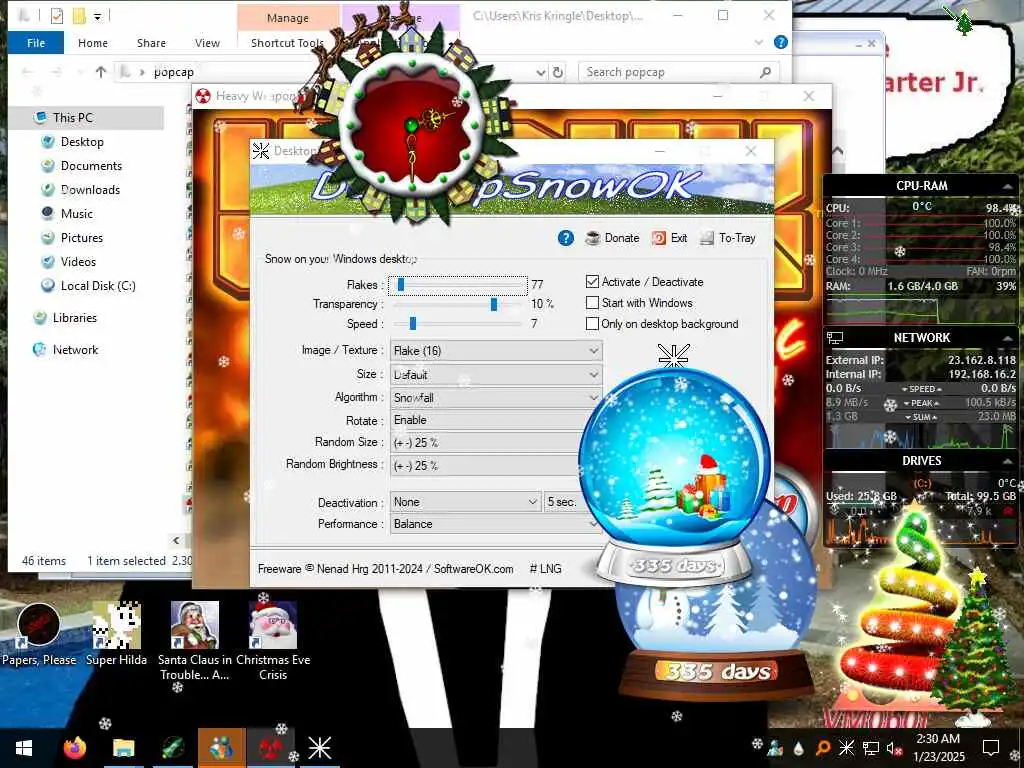Click the To-Tray icon in DesktopSnowOK

[707, 238]
